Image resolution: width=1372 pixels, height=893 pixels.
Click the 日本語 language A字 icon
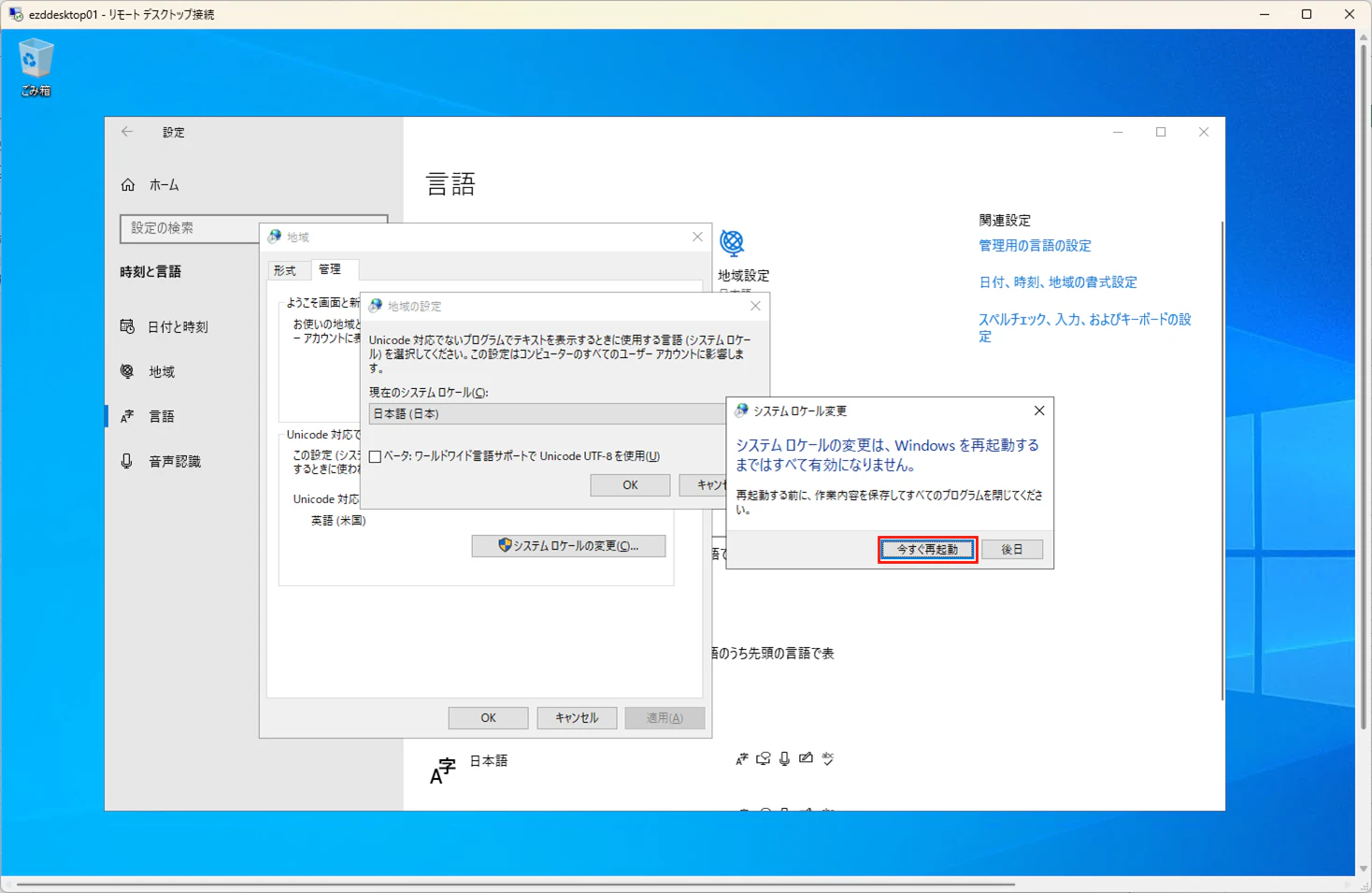click(442, 771)
